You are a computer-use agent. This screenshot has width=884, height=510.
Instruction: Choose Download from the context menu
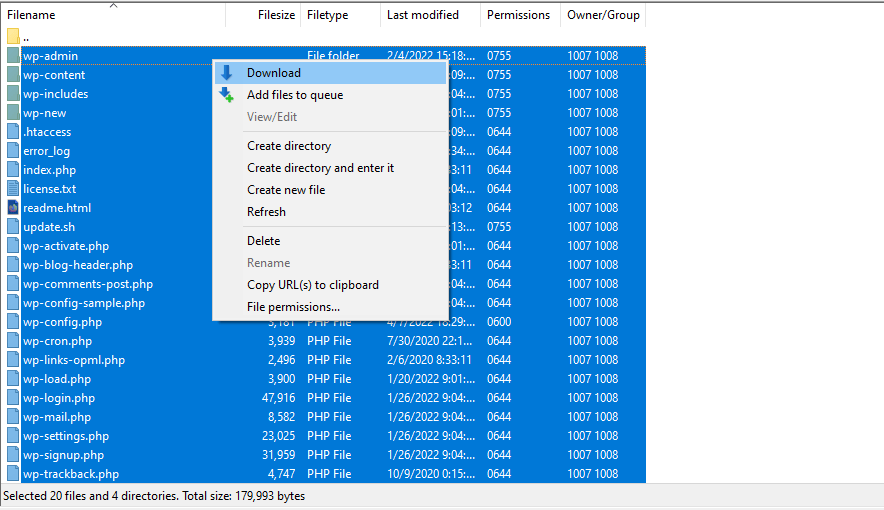point(330,73)
